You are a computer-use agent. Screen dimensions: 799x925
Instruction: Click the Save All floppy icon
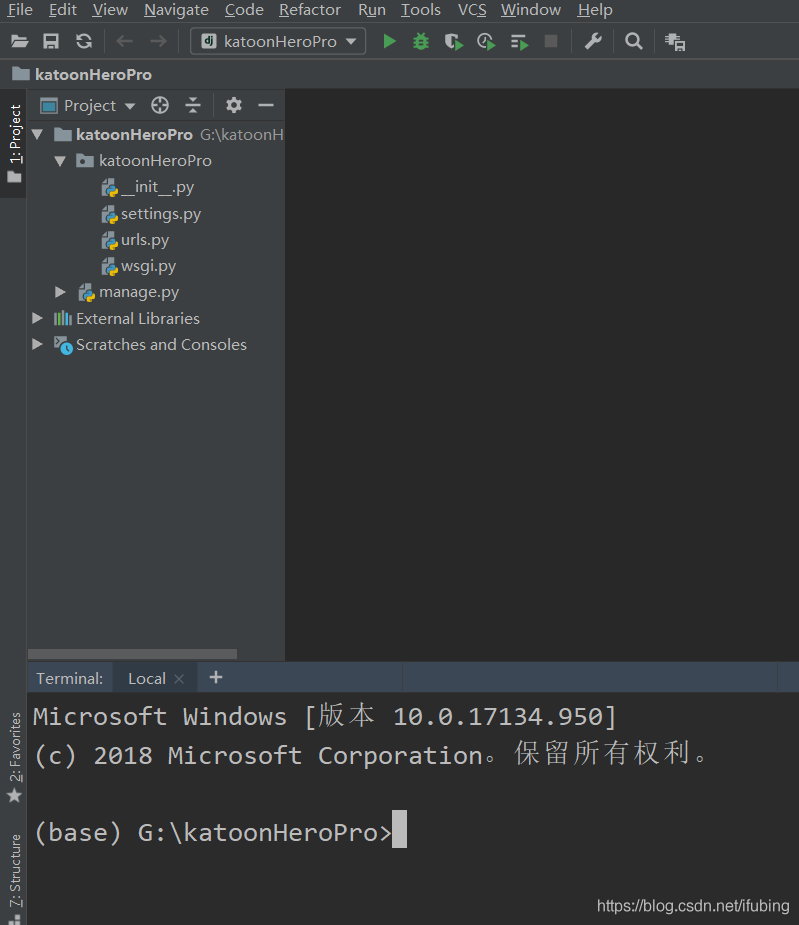coord(51,41)
